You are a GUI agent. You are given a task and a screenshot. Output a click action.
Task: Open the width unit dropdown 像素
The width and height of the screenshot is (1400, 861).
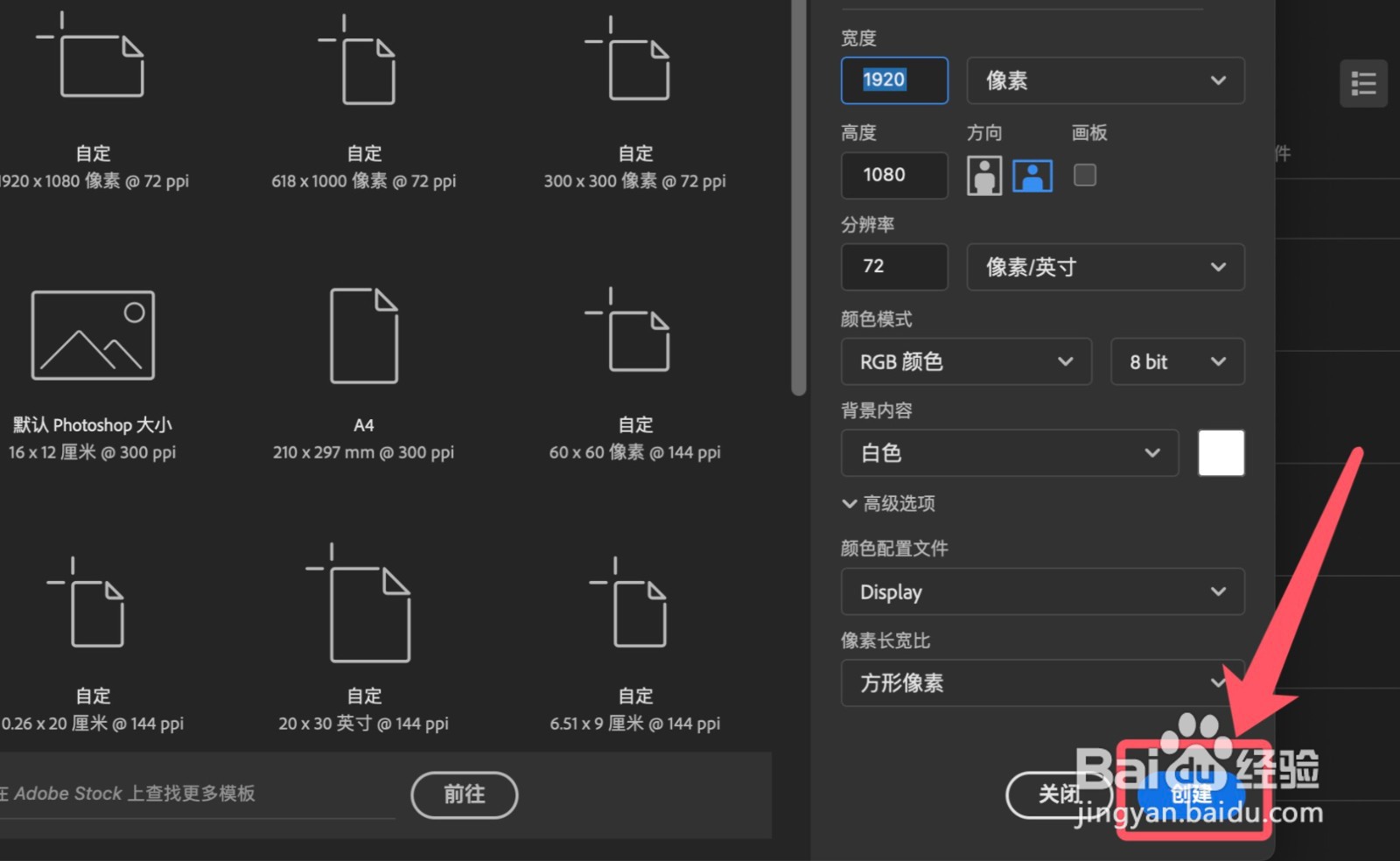point(1105,80)
